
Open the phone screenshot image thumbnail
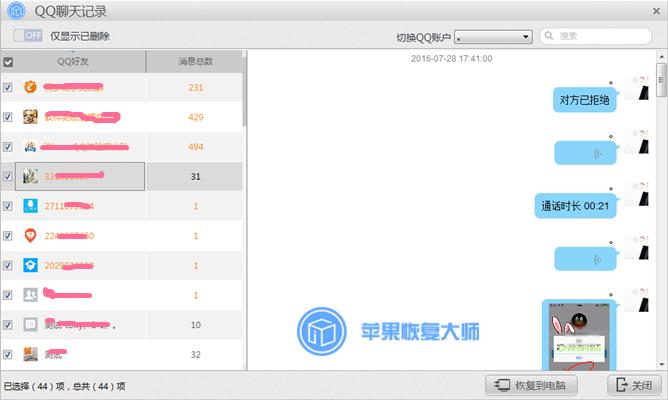(579, 335)
